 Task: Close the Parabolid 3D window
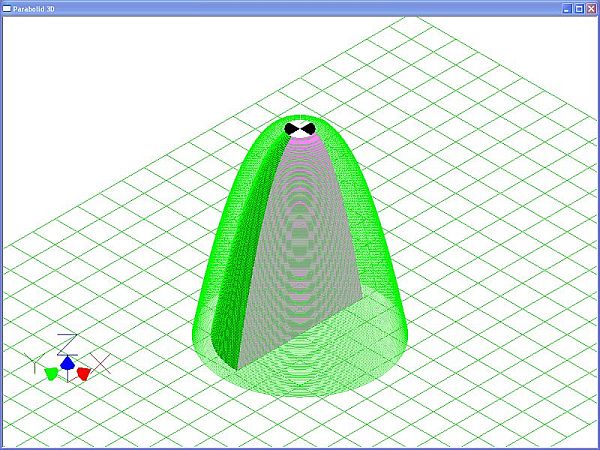591,7
